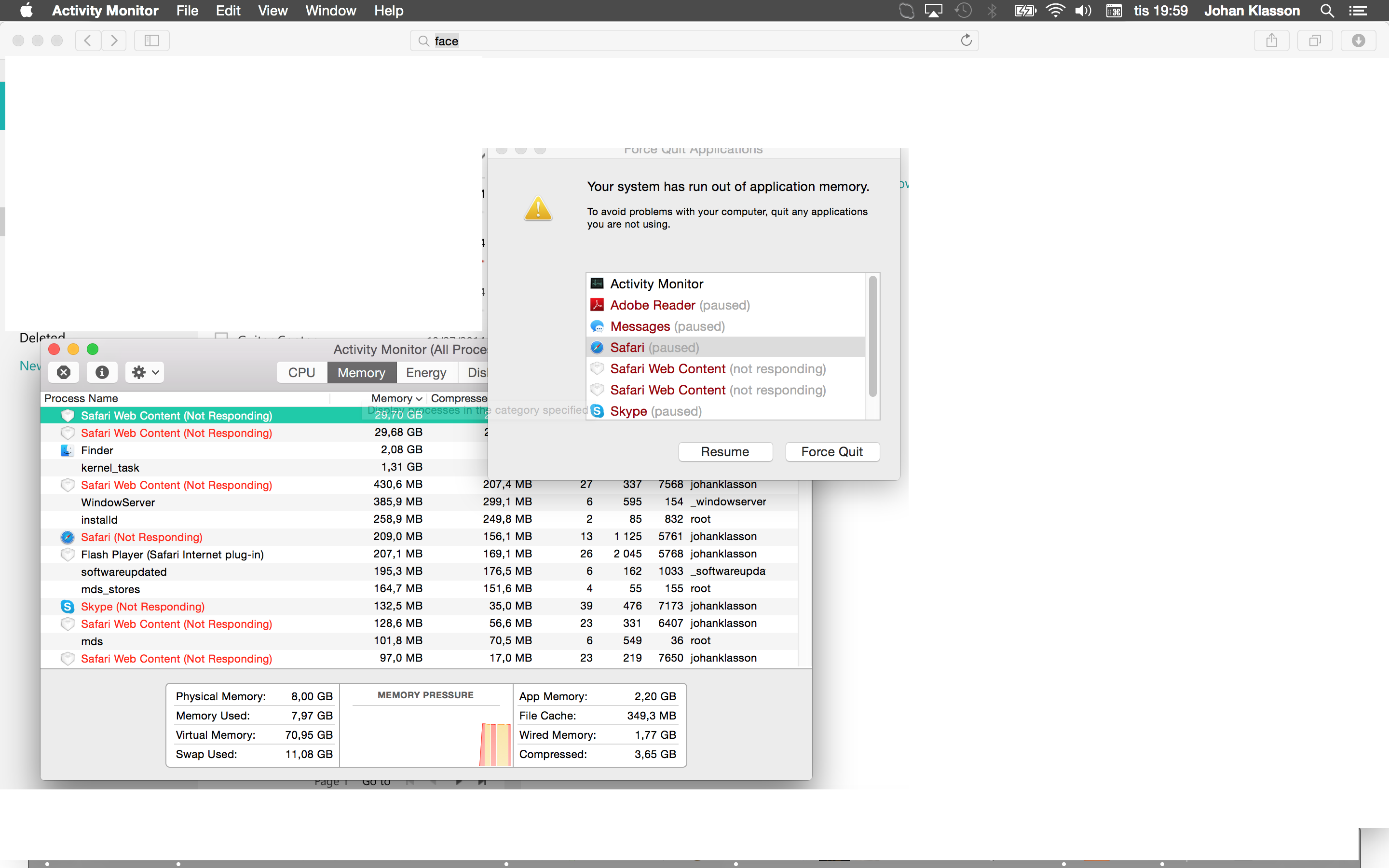Select Skype in Force Quit list

point(725,411)
